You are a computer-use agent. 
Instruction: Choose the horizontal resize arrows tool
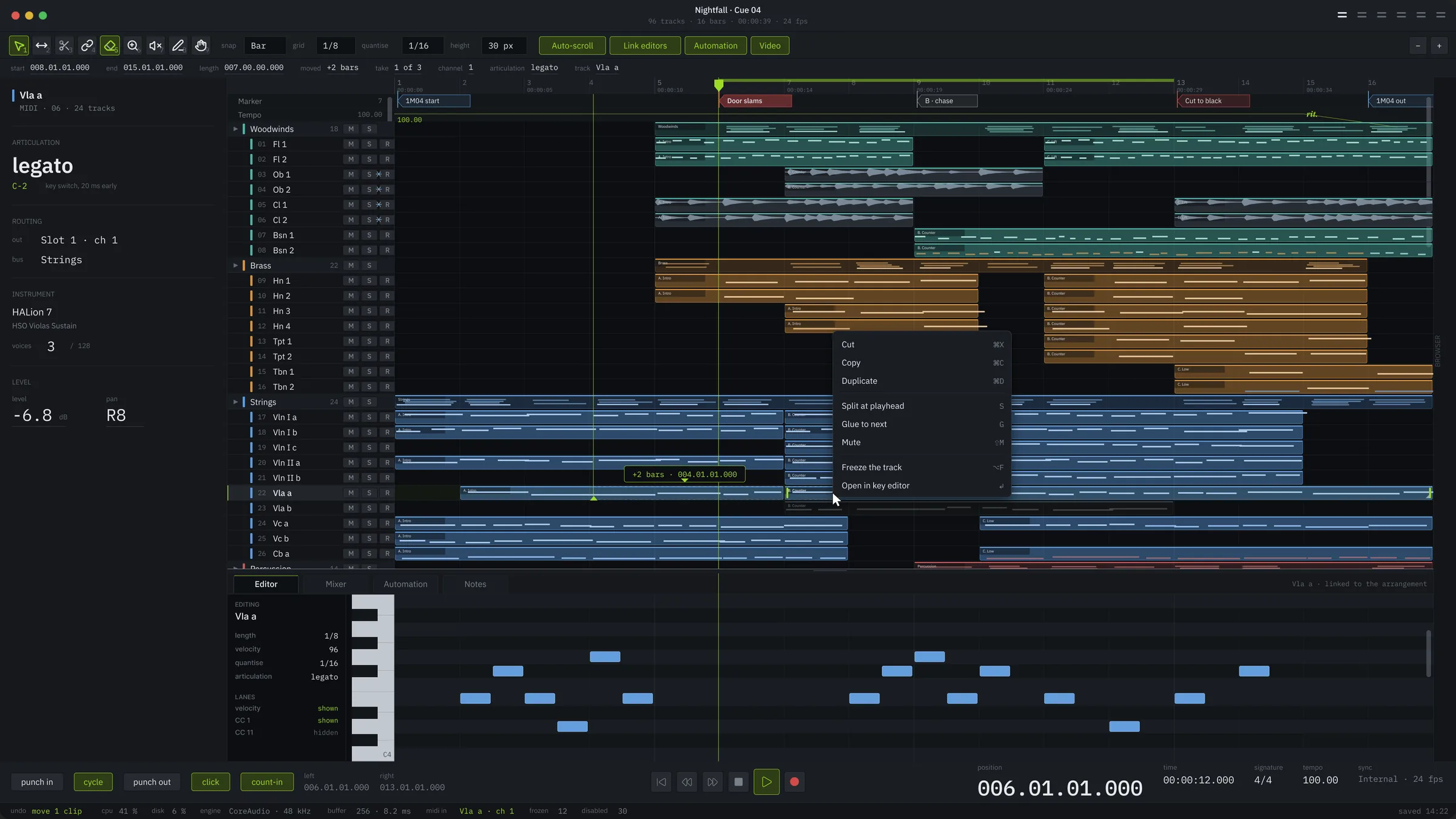click(x=41, y=45)
